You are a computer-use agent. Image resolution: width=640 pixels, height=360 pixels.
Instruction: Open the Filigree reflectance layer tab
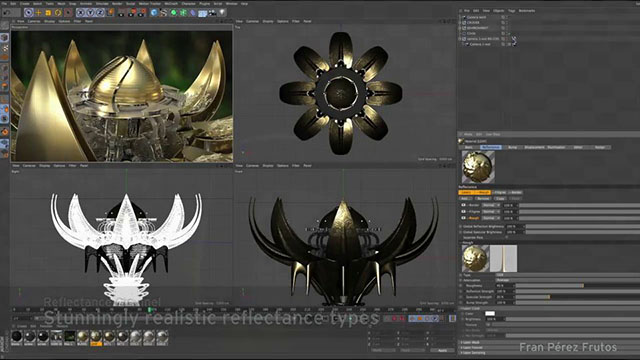500,192
